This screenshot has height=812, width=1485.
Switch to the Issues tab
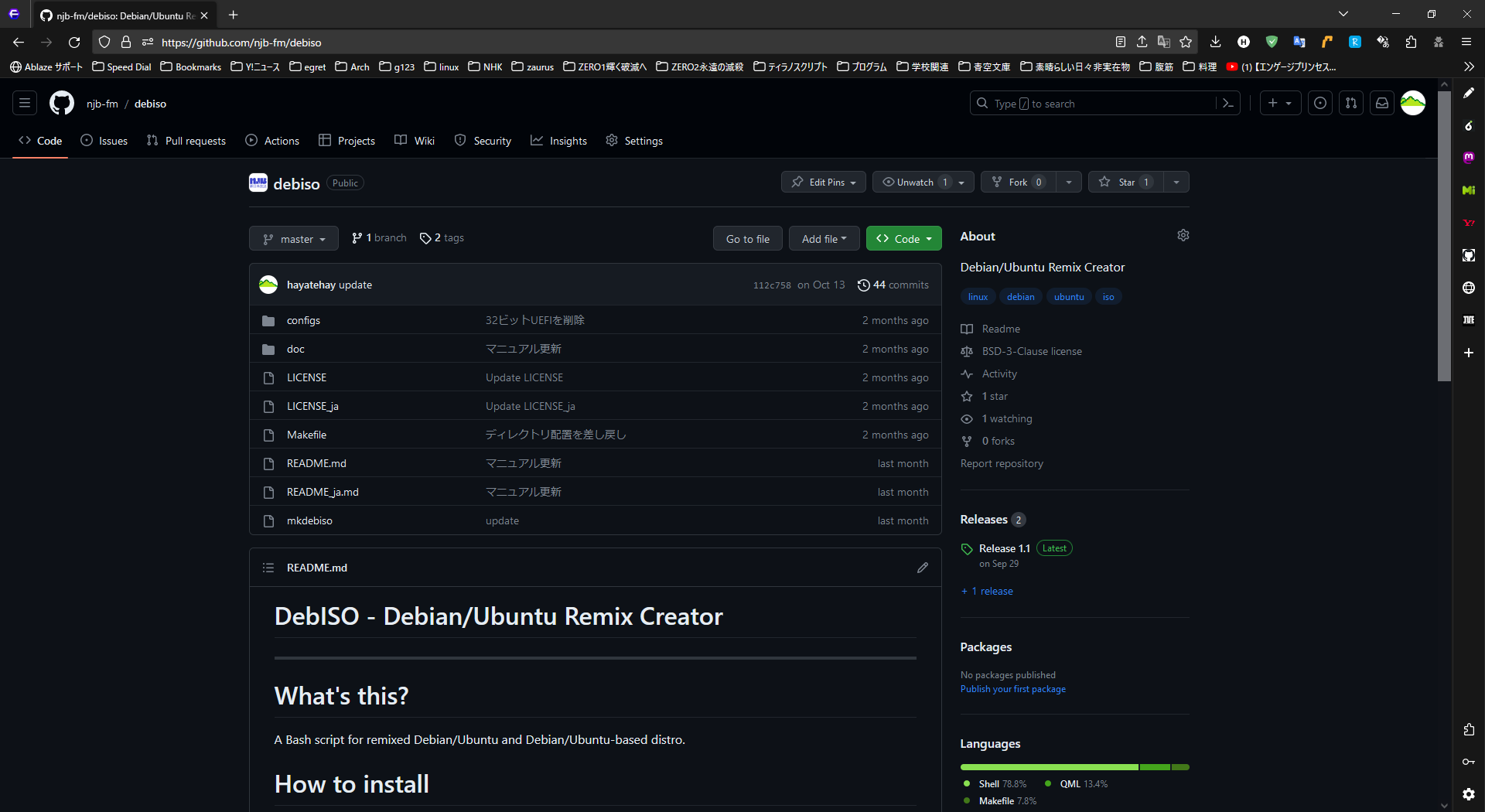tap(104, 141)
